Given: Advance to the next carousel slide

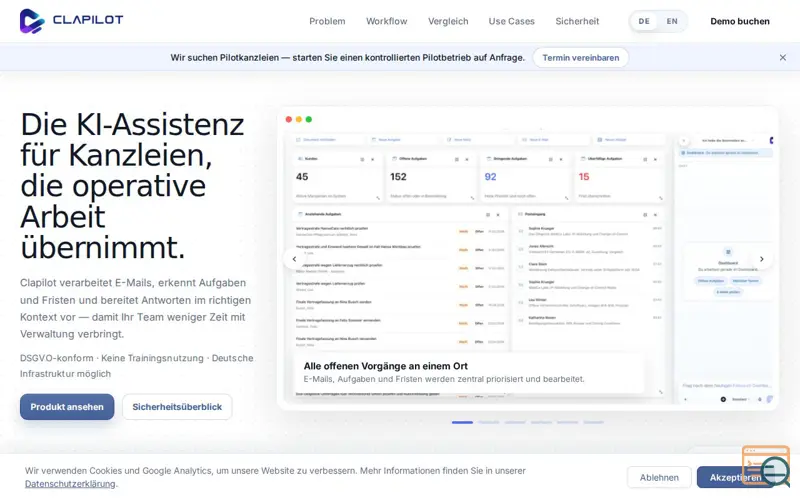Looking at the screenshot, I should pos(761,259).
